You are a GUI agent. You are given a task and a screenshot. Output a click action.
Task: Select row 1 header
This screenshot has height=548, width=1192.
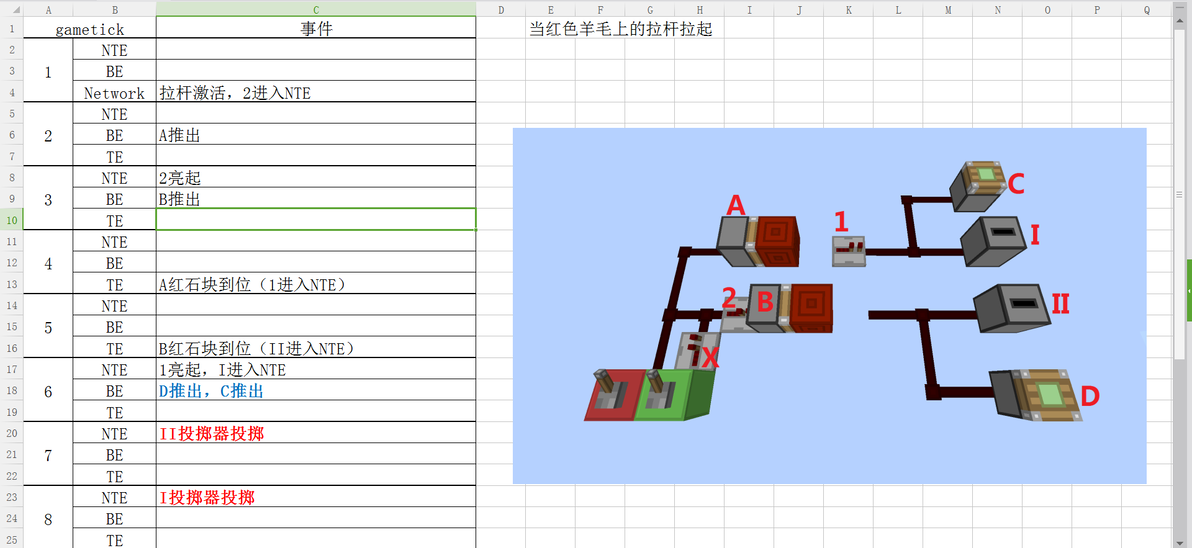point(11,29)
